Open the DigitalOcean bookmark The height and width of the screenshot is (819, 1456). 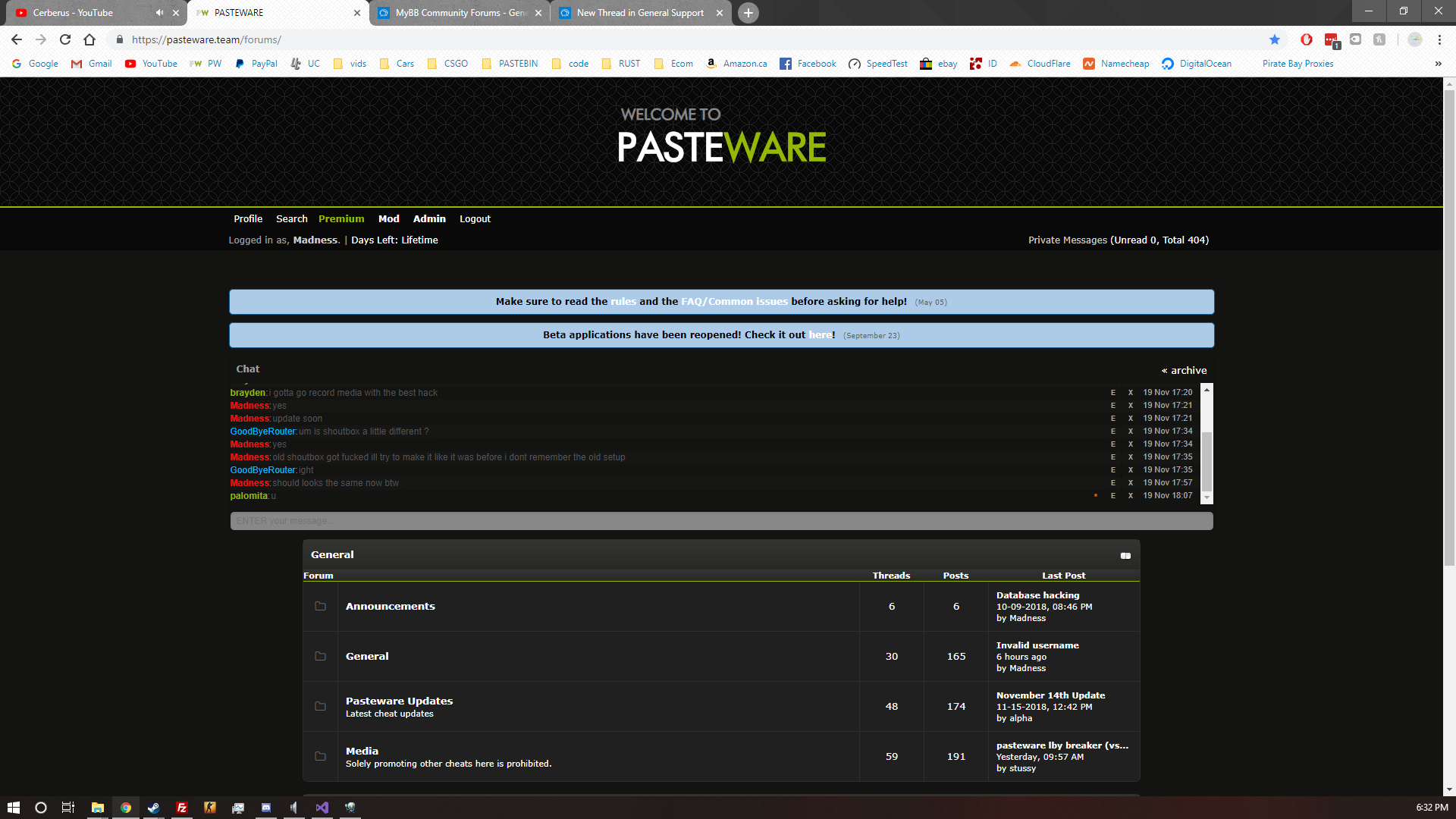pos(1197,64)
